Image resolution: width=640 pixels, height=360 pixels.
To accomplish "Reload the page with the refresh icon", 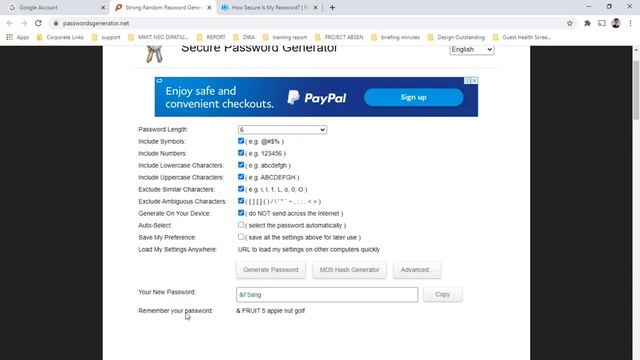I will (38, 23).
